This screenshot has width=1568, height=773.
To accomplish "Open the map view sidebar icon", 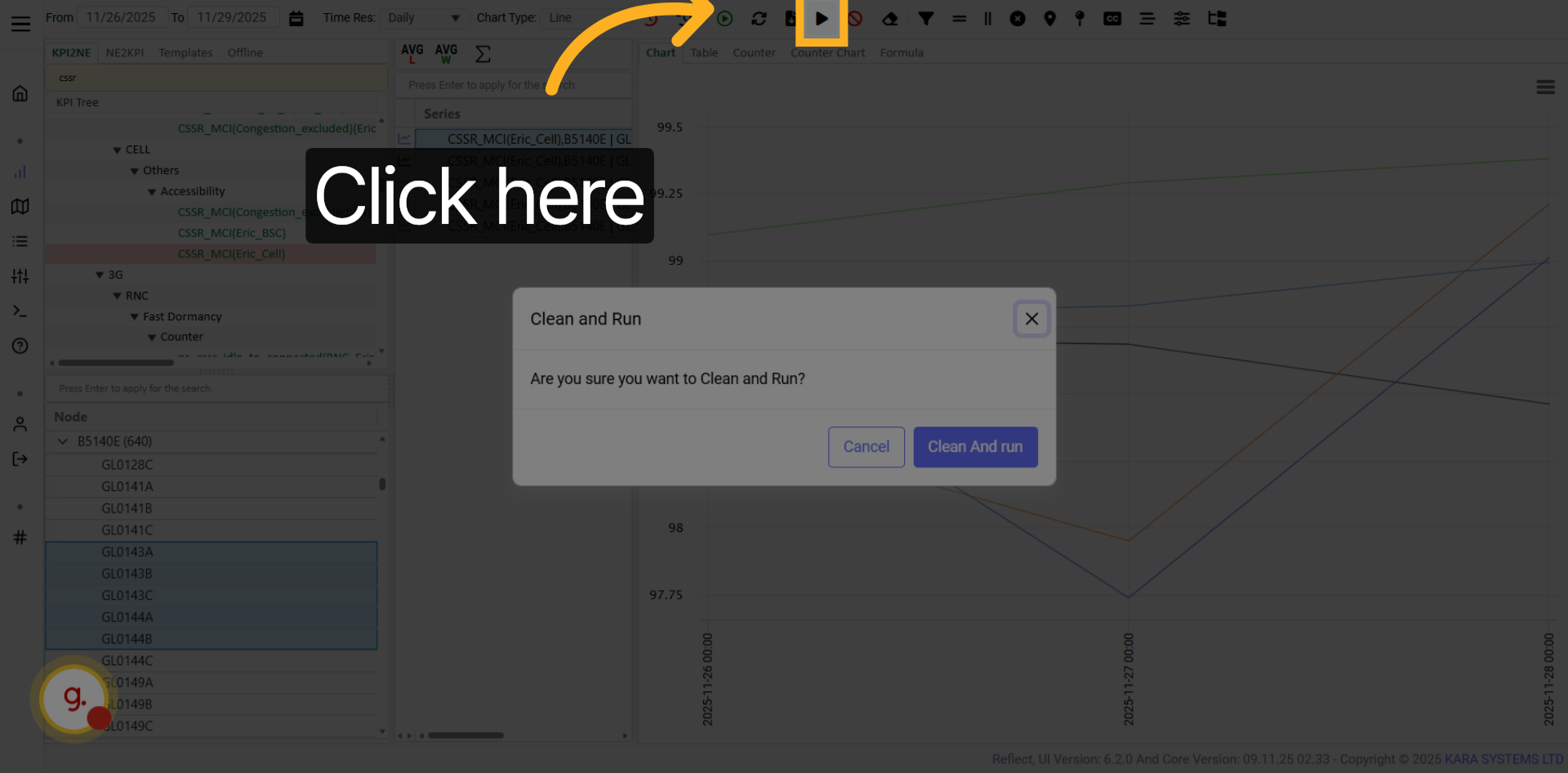I will 20,206.
